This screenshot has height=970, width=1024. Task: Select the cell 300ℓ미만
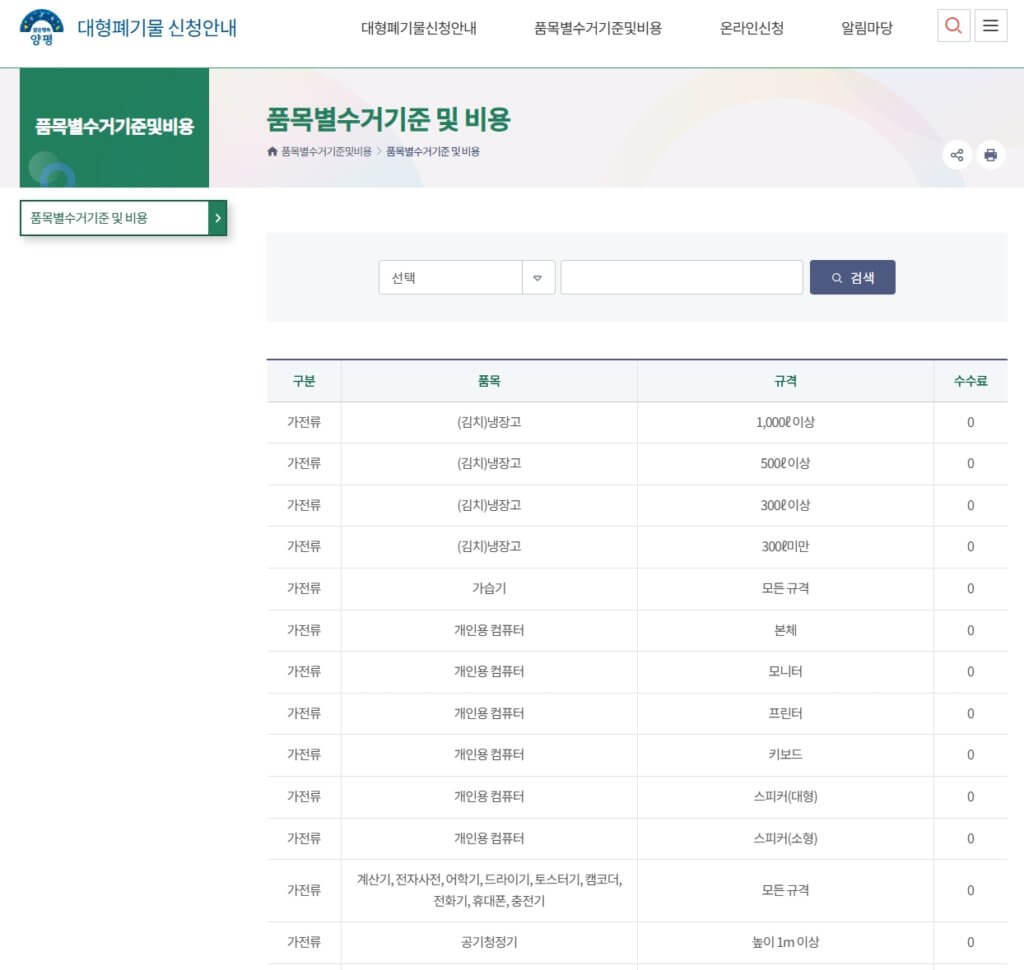click(x=785, y=547)
